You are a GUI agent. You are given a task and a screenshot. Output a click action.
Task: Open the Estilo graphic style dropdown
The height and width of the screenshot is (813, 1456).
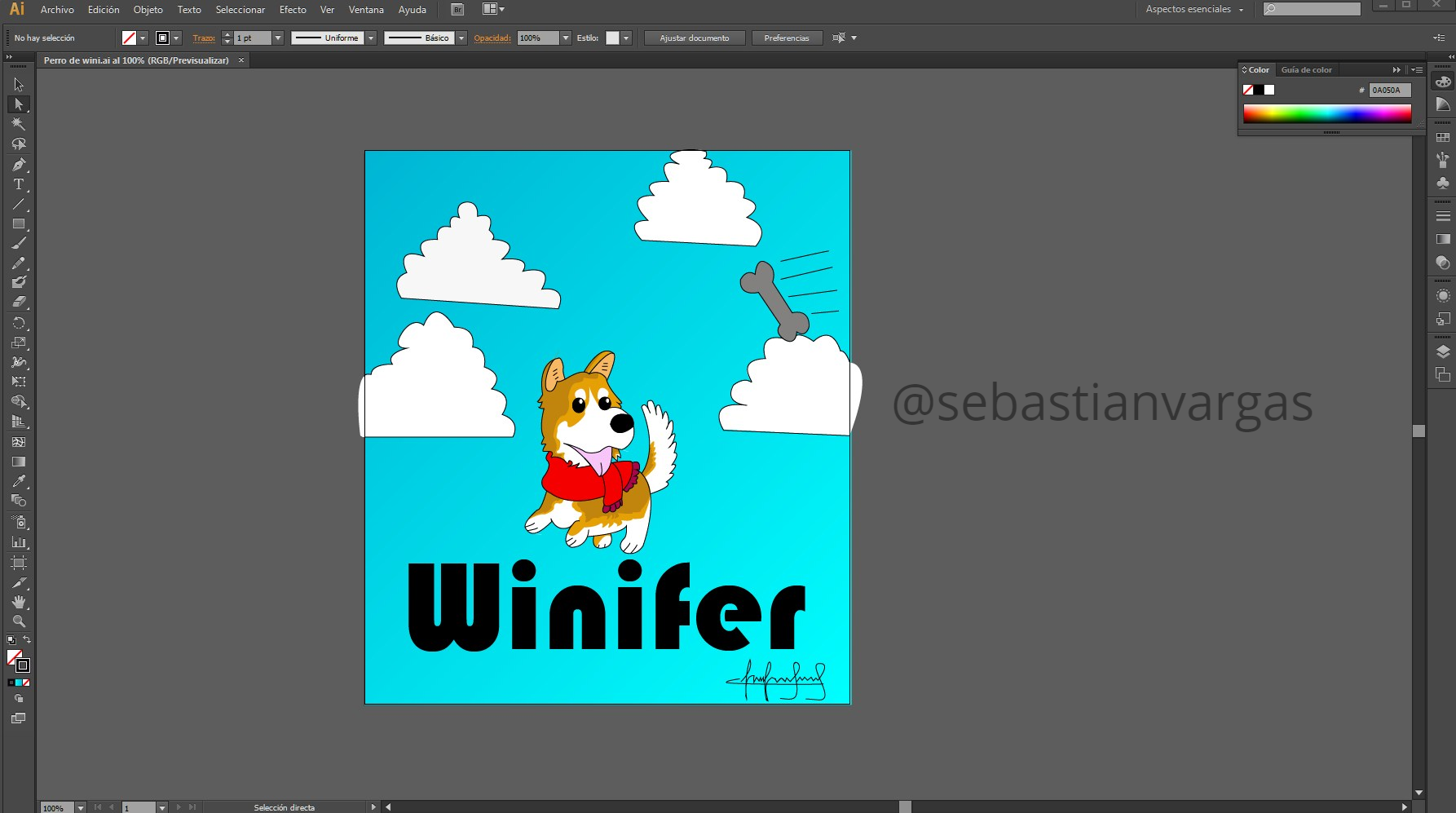coord(626,38)
